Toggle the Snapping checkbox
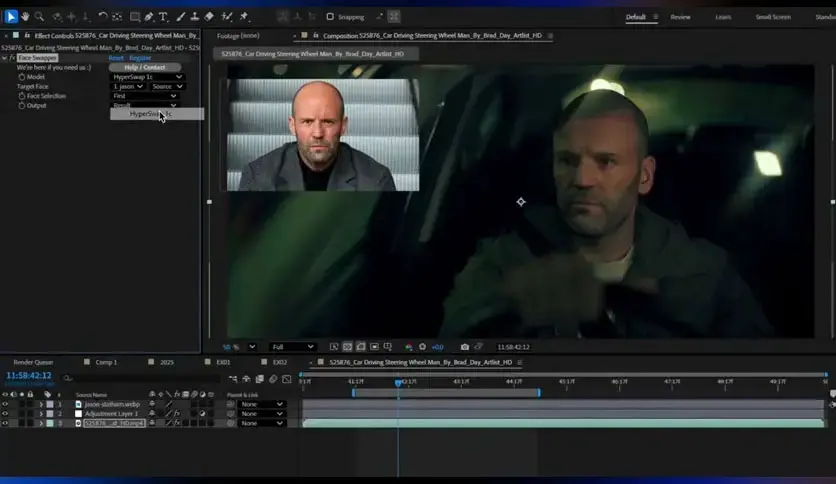Screen dimensions: 836x484 pos(330,17)
